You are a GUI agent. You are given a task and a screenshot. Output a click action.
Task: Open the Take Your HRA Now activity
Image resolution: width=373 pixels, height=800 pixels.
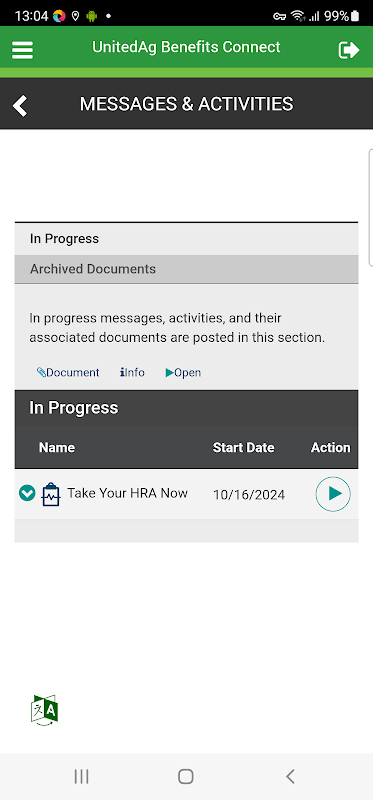click(x=128, y=493)
